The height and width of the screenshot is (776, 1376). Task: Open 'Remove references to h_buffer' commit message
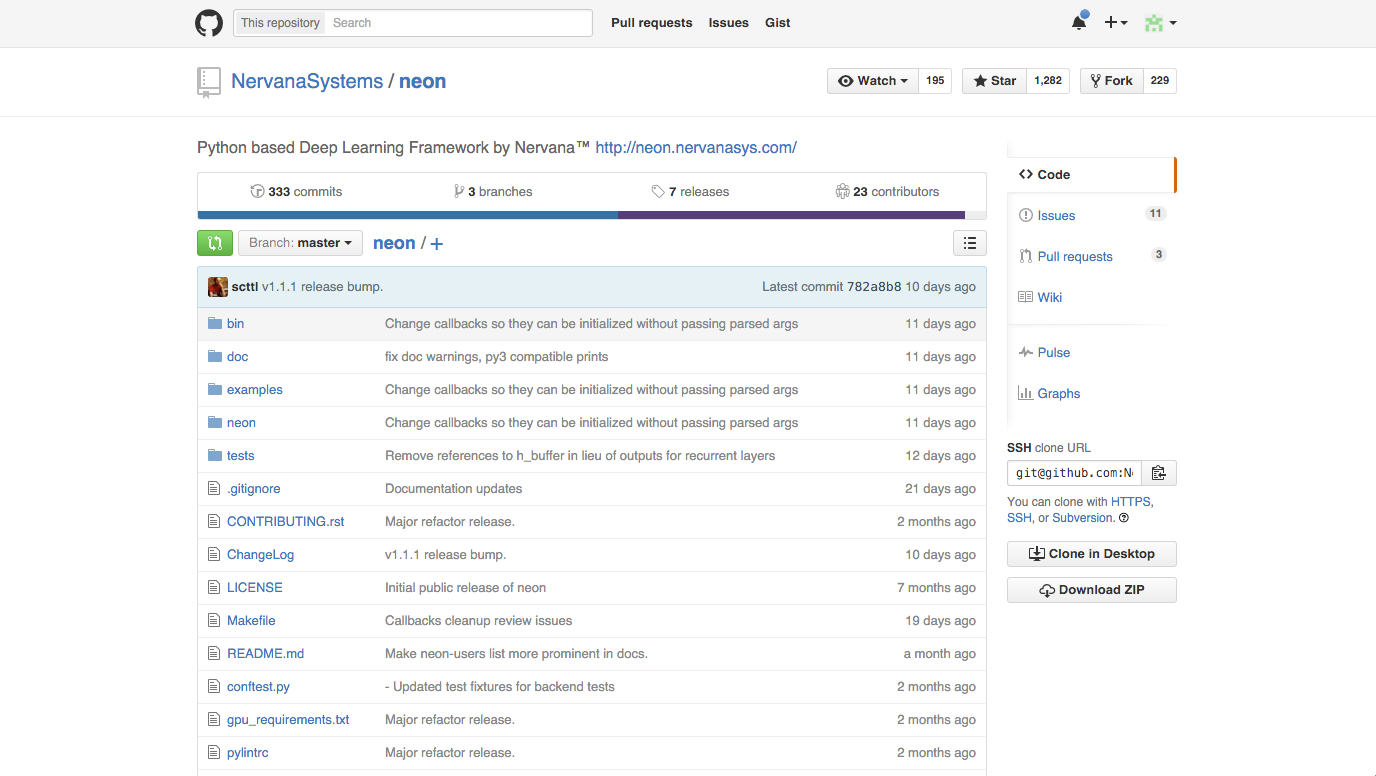tap(580, 456)
